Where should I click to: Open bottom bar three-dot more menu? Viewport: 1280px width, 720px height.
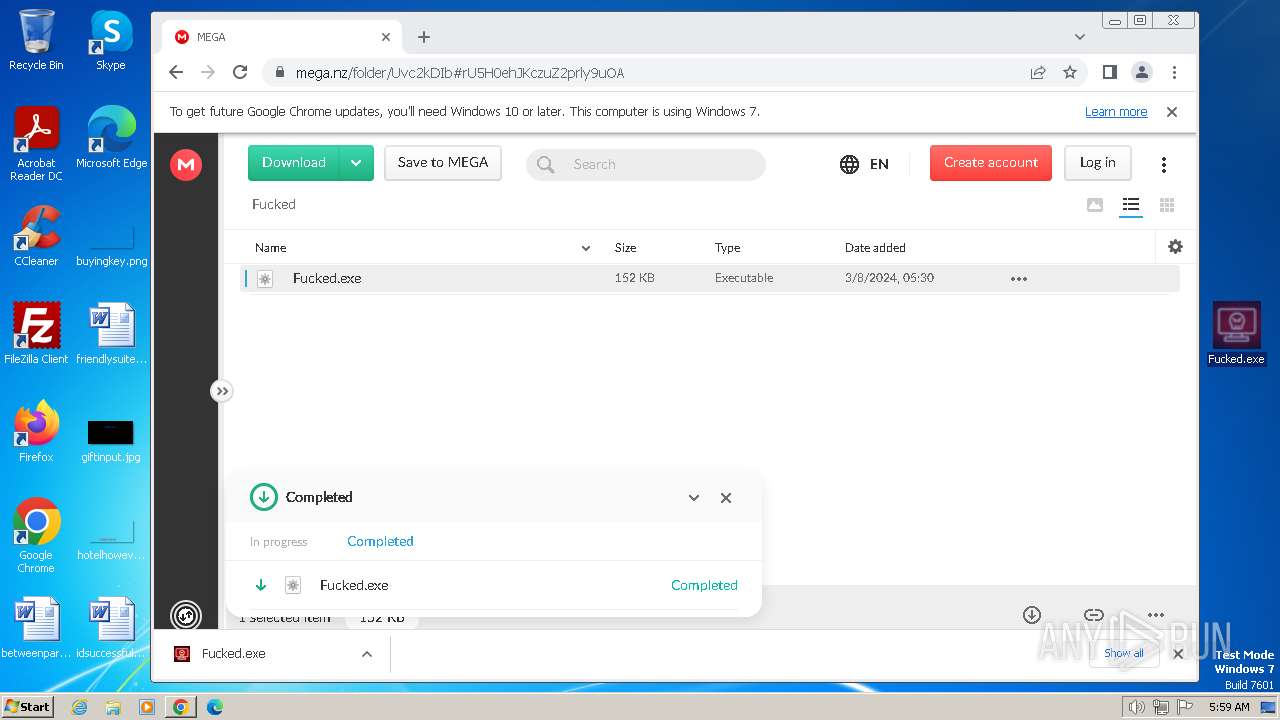tap(1156, 615)
